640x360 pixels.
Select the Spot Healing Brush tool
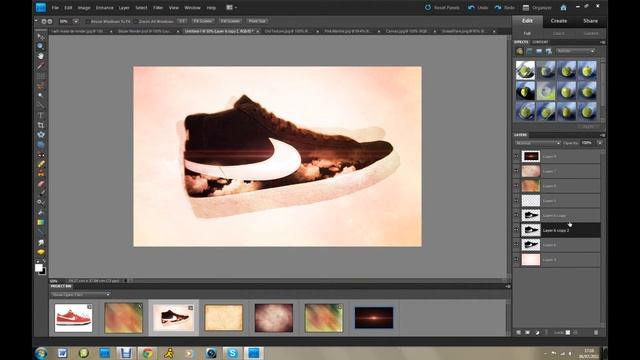pyautogui.click(x=40, y=164)
